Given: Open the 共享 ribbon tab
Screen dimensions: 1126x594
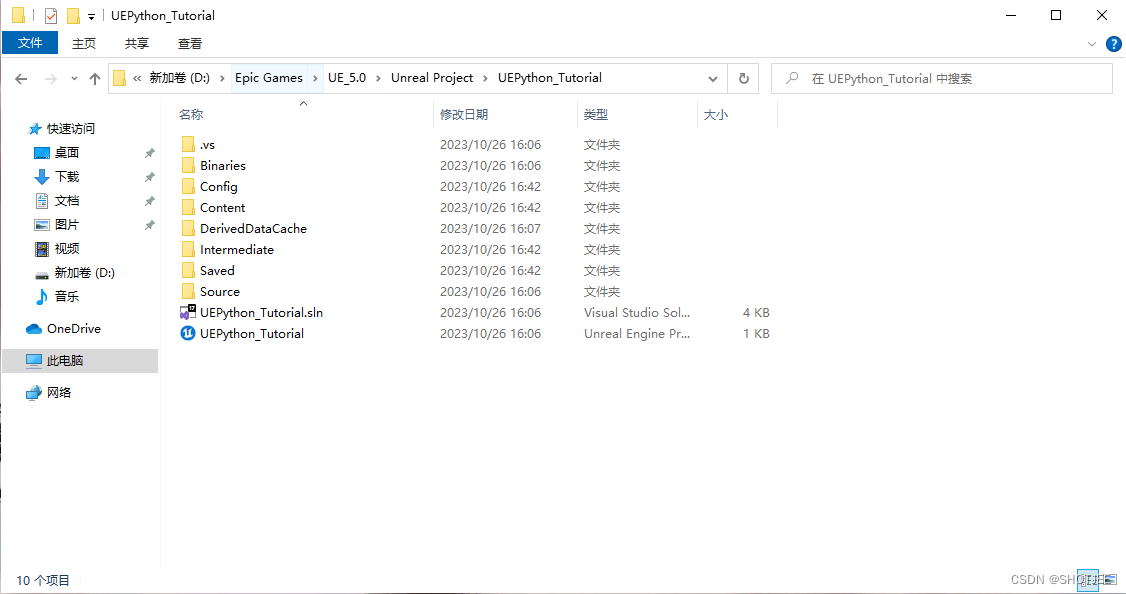Looking at the screenshot, I should (x=136, y=44).
